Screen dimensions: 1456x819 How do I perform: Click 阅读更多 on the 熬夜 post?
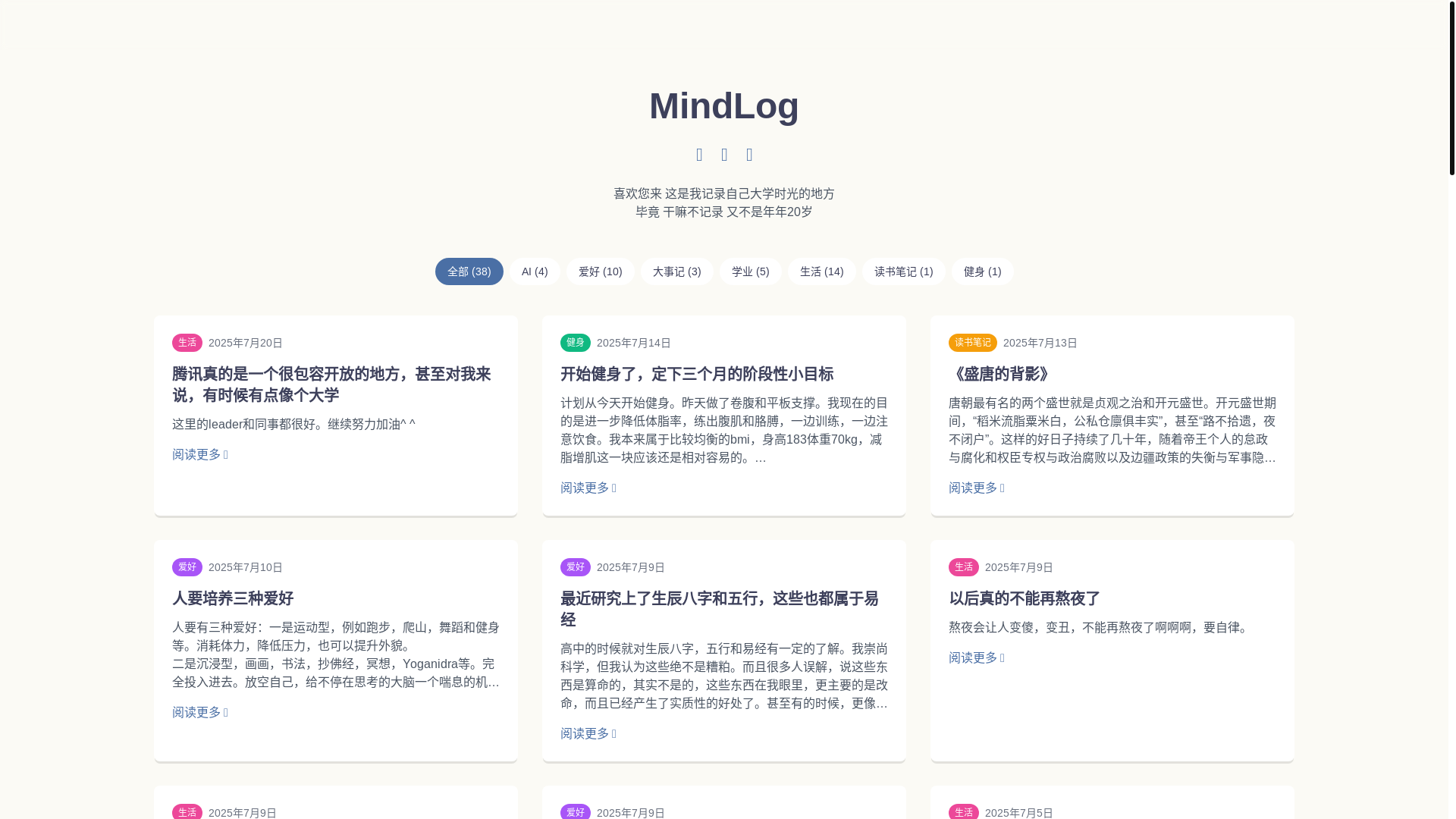click(977, 657)
